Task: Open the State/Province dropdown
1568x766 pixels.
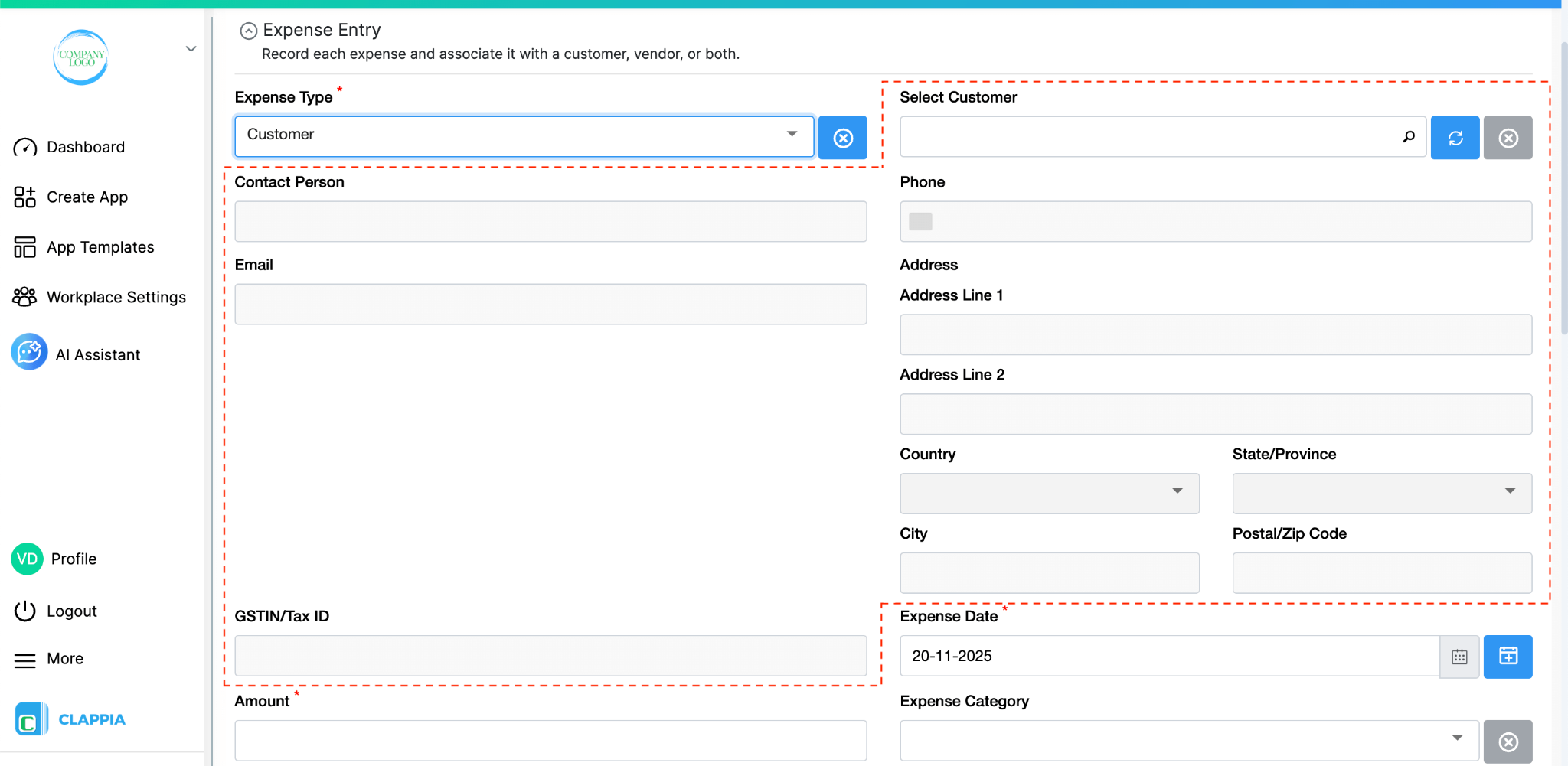Action: (1508, 493)
